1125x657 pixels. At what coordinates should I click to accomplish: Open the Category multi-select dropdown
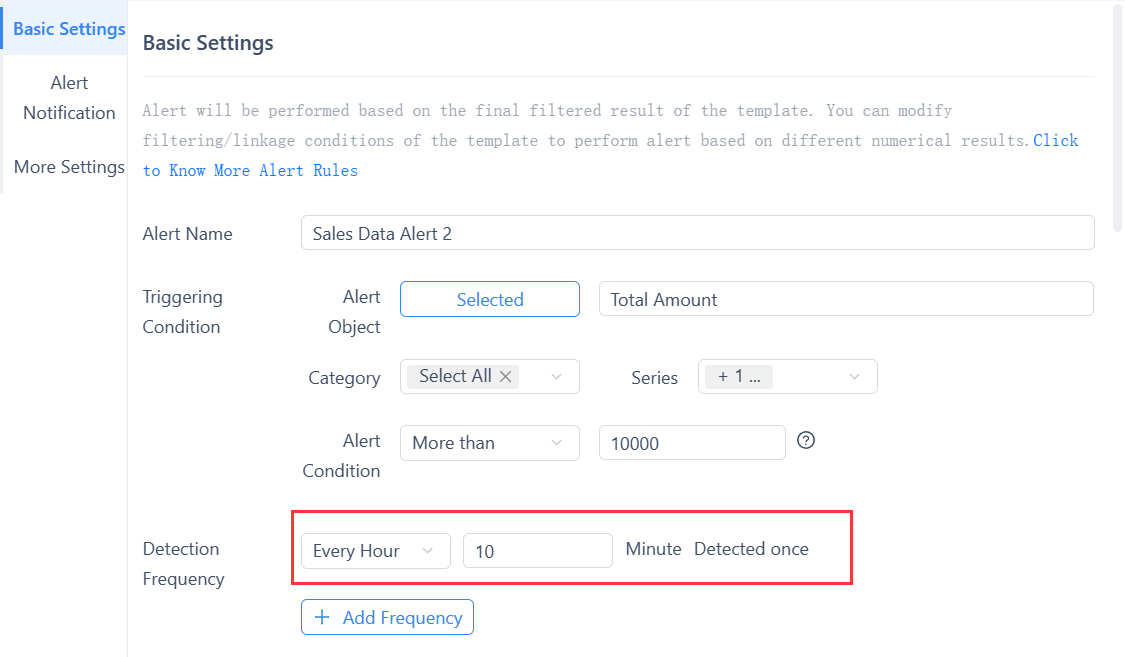coord(489,376)
